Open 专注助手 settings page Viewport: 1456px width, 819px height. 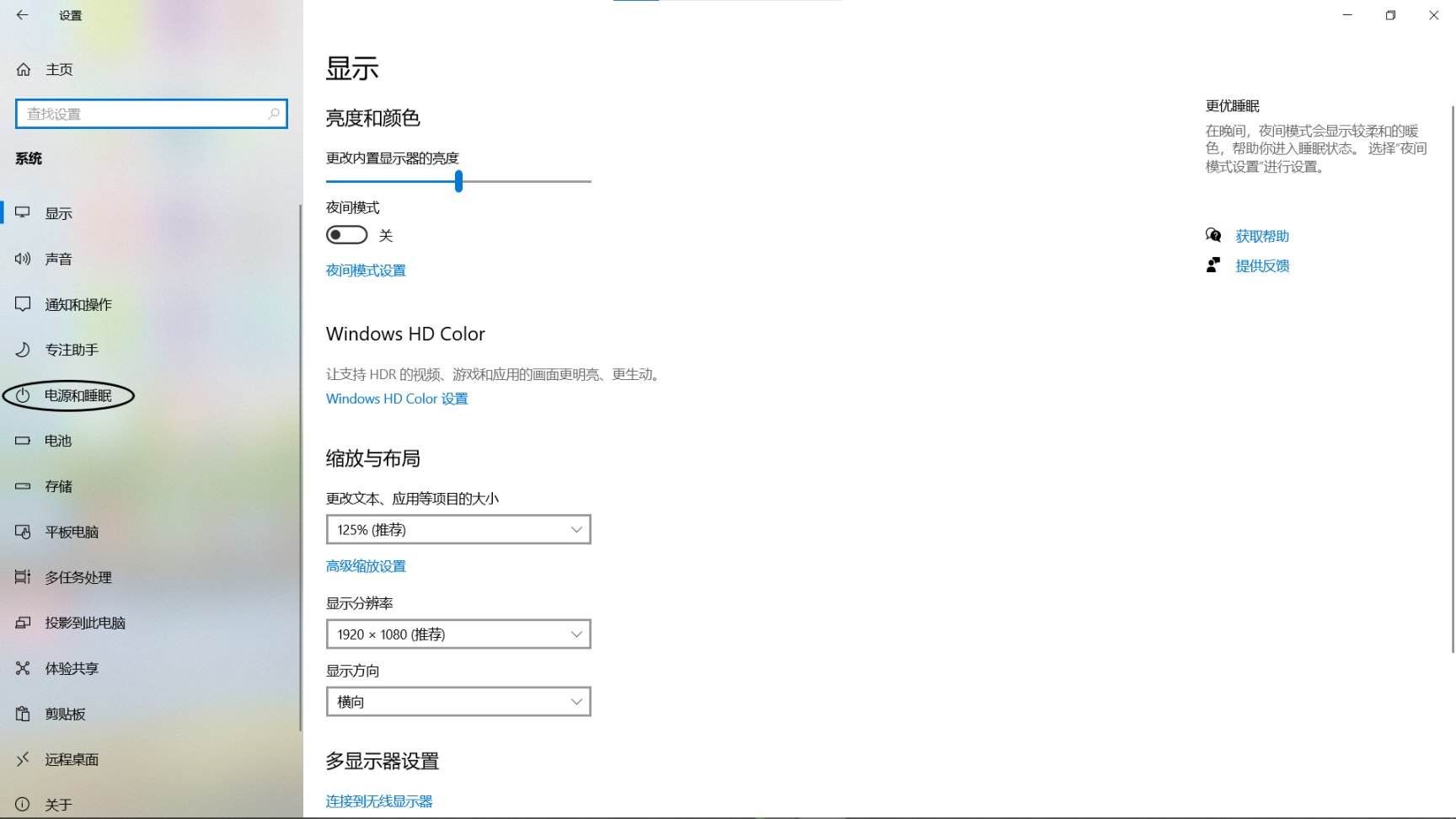(72, 350)
